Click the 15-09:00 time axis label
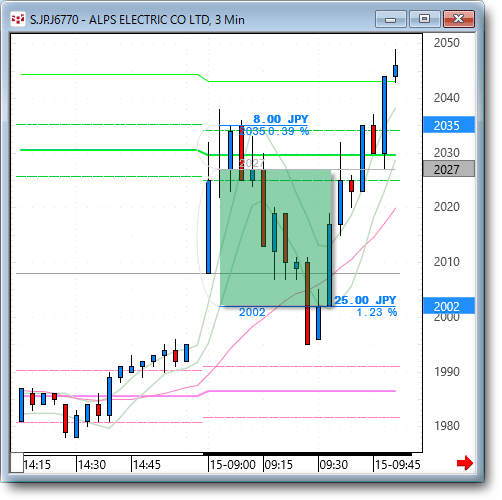The image size is (502, 500). point(233,464)
